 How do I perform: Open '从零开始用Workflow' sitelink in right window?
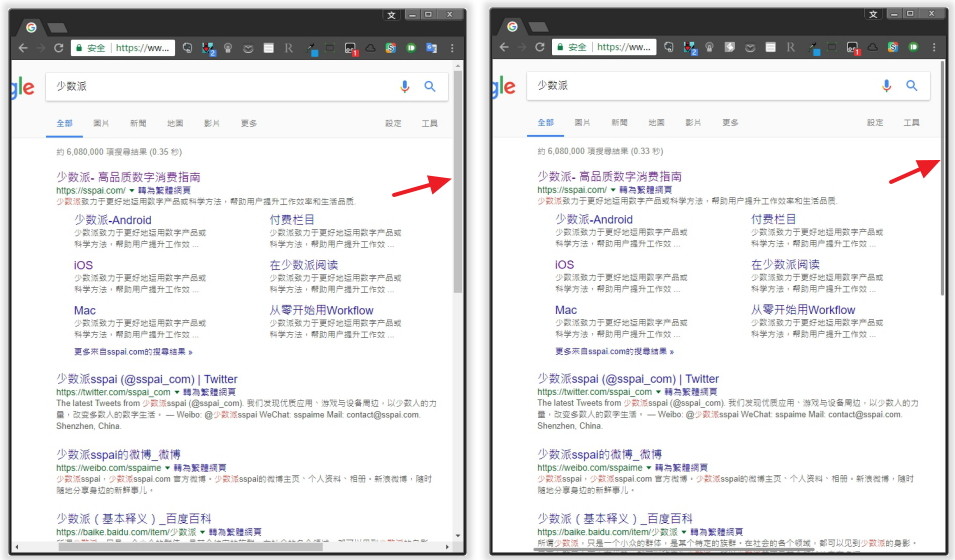click(803, 310)
